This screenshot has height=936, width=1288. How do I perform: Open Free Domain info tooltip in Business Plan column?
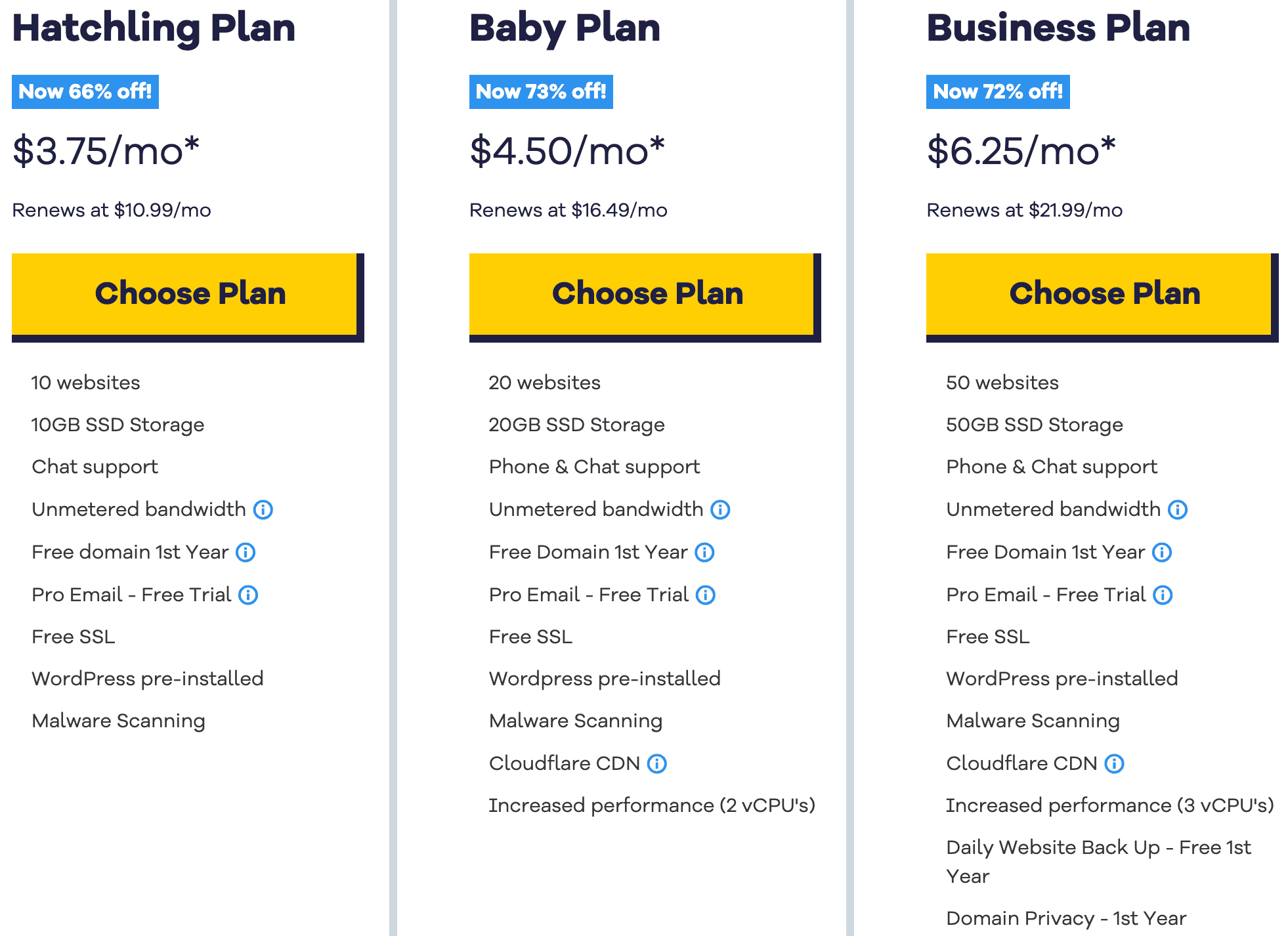click(x=1161, y=552)
